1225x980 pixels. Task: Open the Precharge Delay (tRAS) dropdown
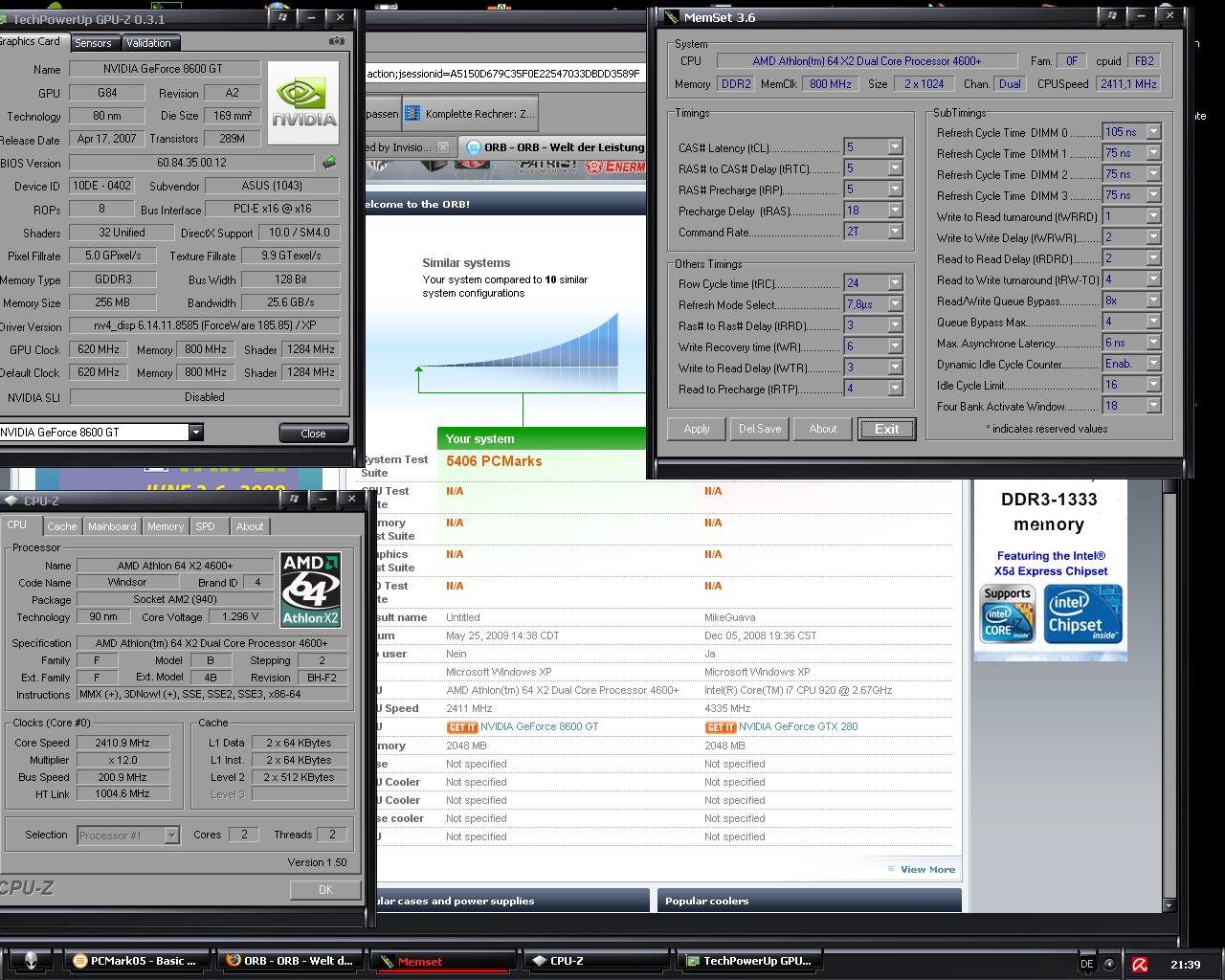point(895,211)
